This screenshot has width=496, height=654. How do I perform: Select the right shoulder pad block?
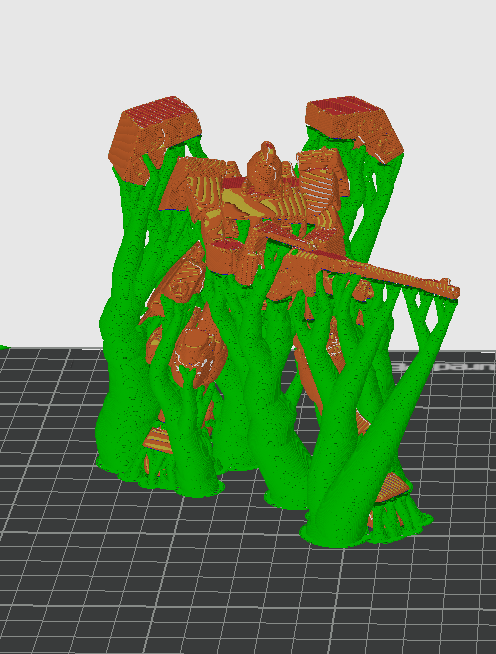click(355, 127)
